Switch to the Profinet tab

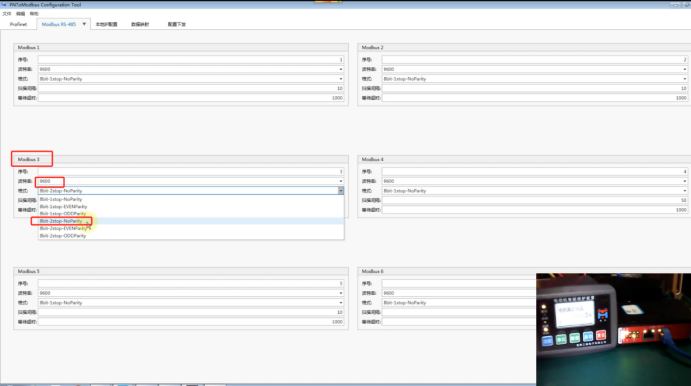click(x=19, y=24)
